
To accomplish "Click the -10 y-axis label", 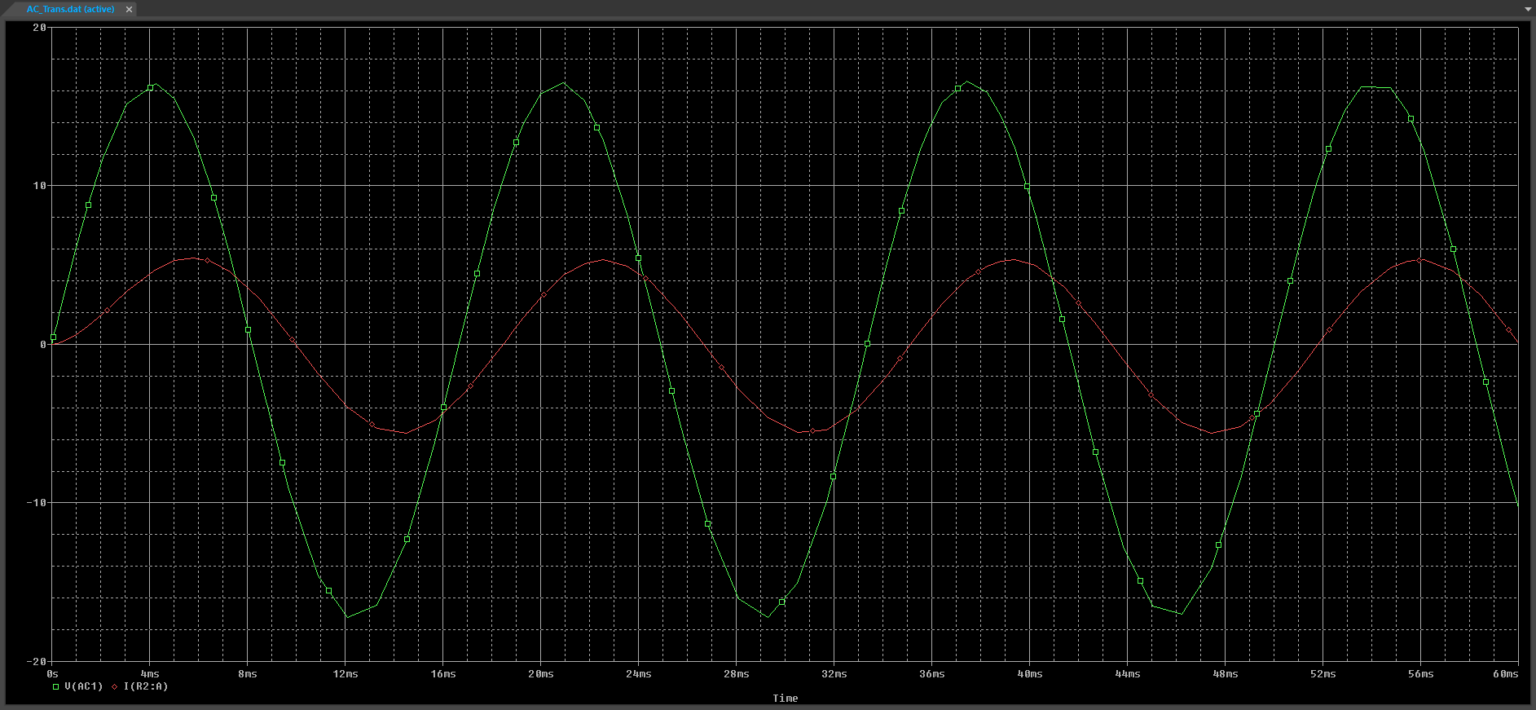I will pyautogui.click(x=37, y=502).
